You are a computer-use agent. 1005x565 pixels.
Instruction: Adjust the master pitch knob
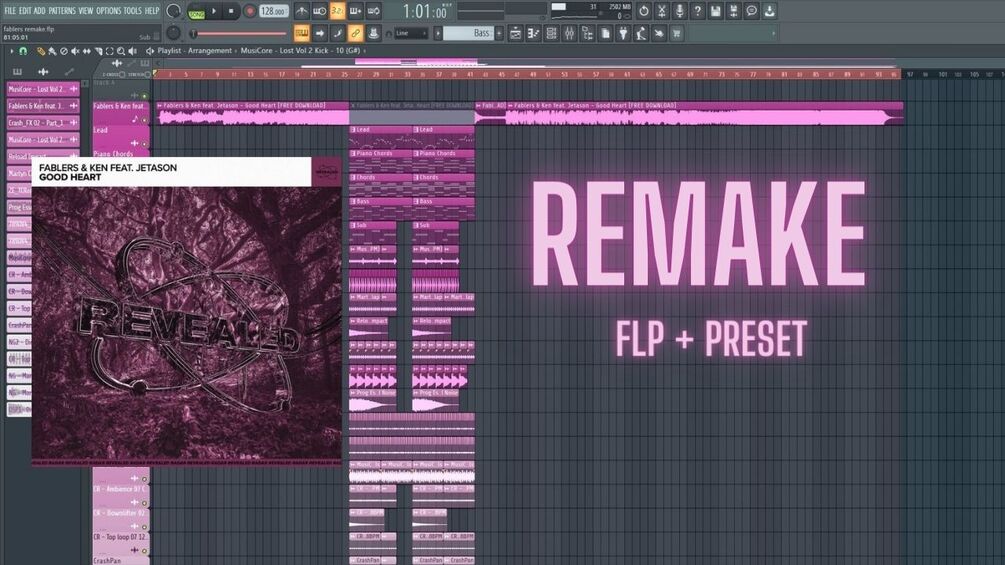pyautogui.click(x=173, y=33)
